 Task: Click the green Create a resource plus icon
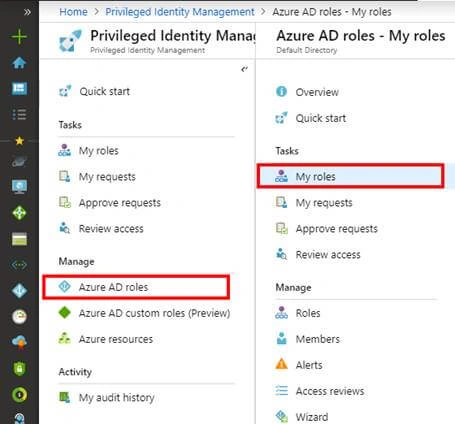19,37
